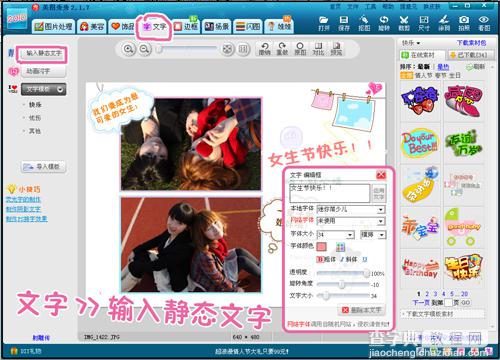Viewport: 500px width, 360px height.
Task: Switch to the 边框 tab
Action: (186, 26)
